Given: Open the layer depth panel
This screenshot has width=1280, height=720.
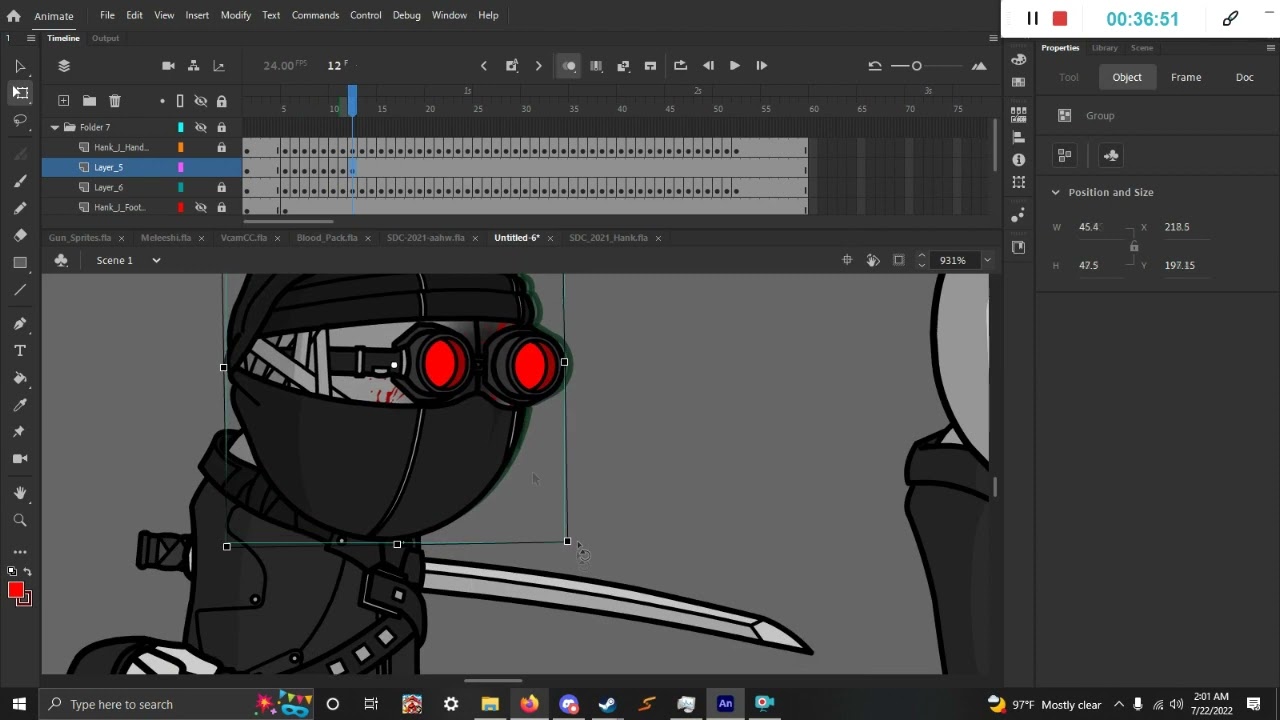Looking at the screenshot, I should tap(219, 66).
